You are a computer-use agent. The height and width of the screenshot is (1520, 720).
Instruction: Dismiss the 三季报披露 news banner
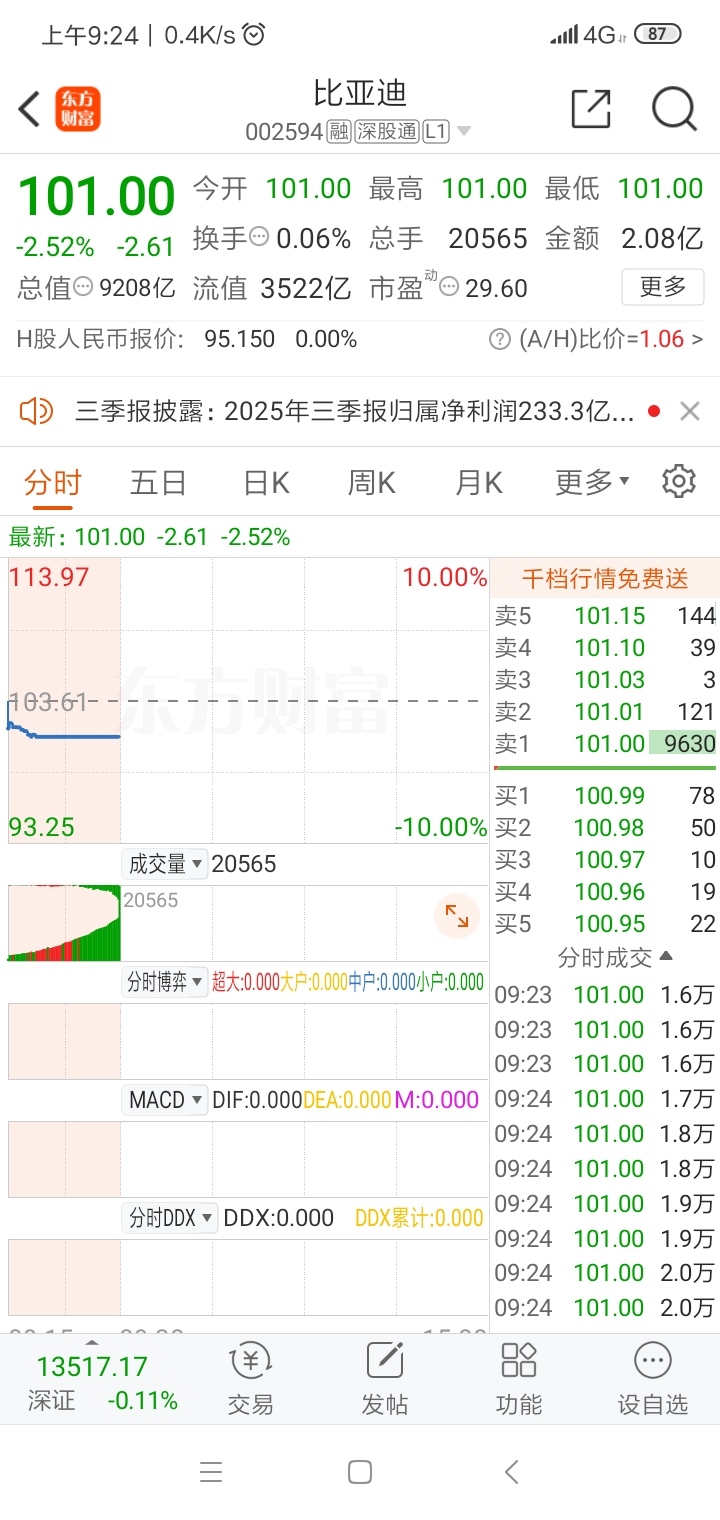(x=689, y=411)
